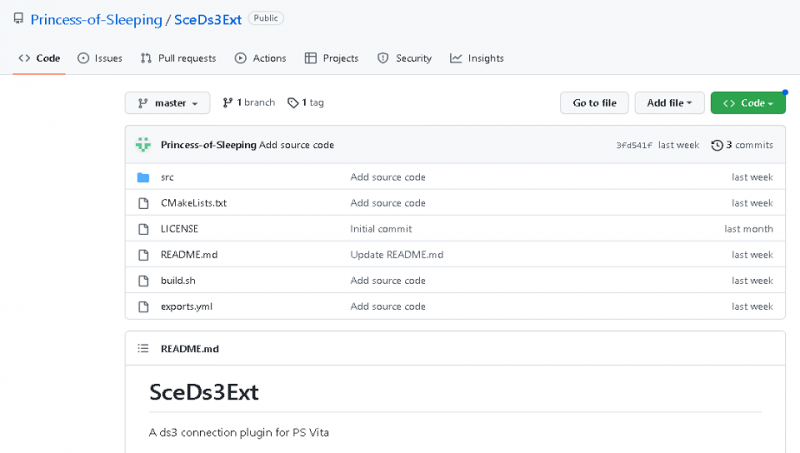Open the Pull requests tab
This screenshot has height=453, width=800.
179,58
